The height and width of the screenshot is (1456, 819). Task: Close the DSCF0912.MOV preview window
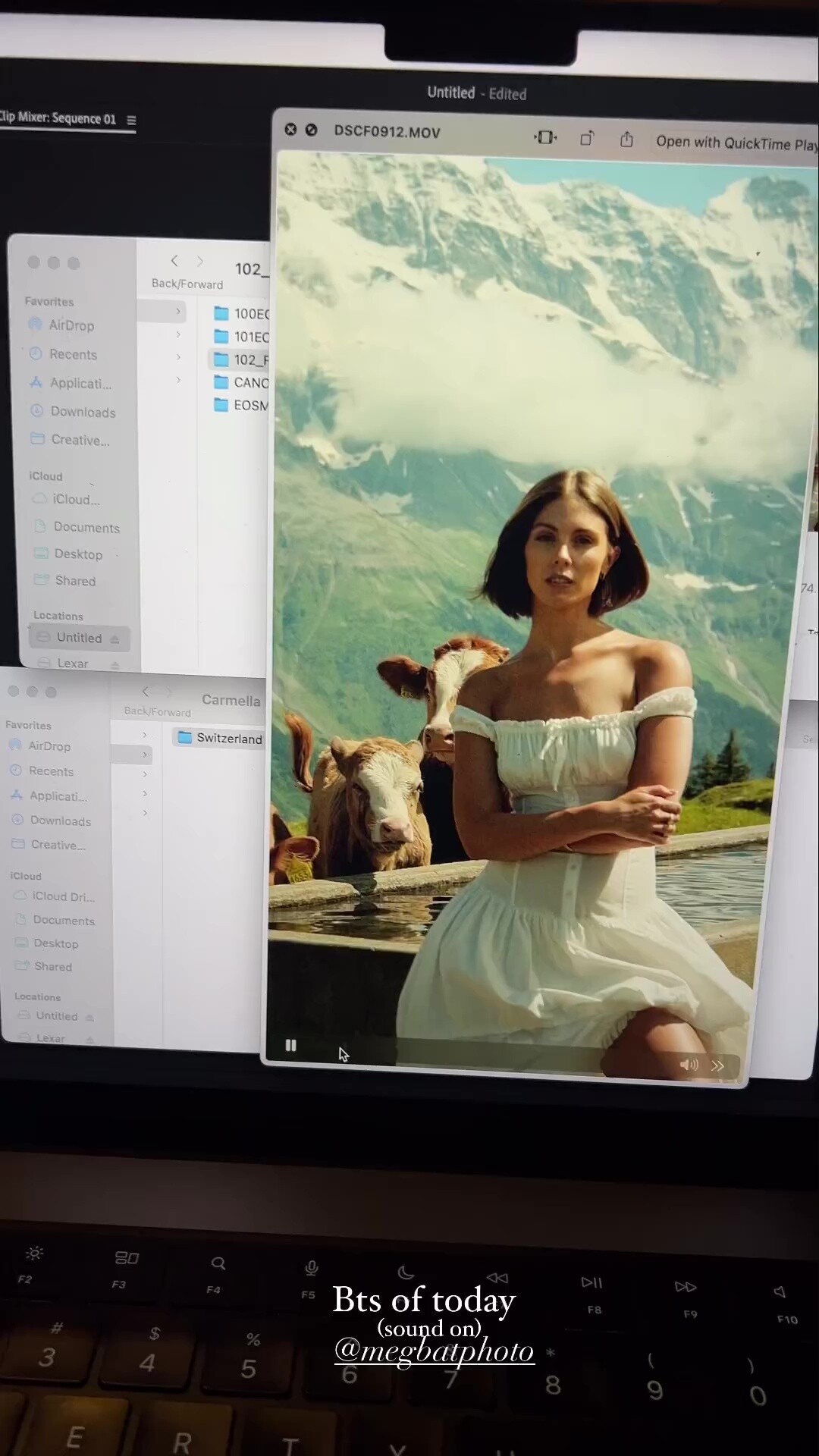click(x=290, y=130)
